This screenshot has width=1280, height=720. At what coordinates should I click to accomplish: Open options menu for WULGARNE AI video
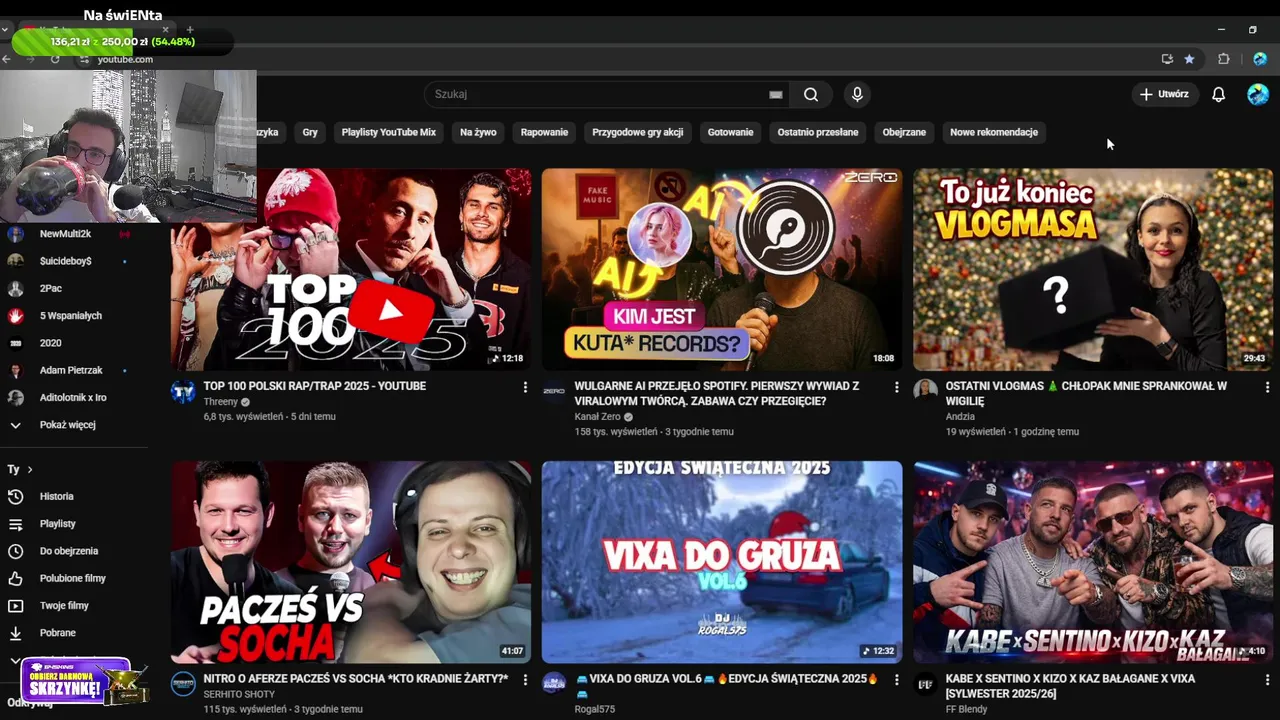(896, 387)
